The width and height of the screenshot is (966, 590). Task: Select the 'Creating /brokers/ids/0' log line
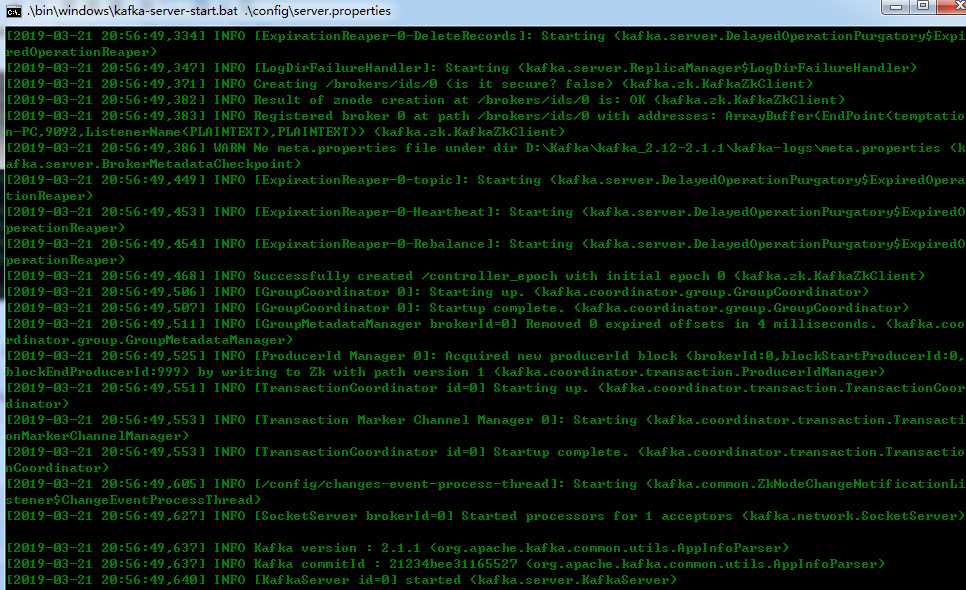(x=410, y=84)
